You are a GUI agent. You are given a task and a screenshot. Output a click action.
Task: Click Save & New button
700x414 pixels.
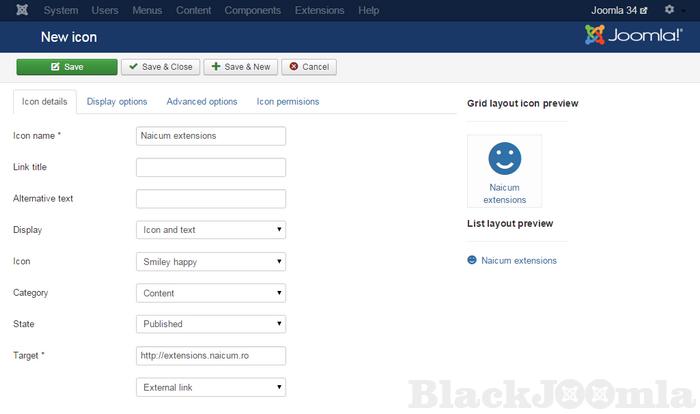point(240,67)
